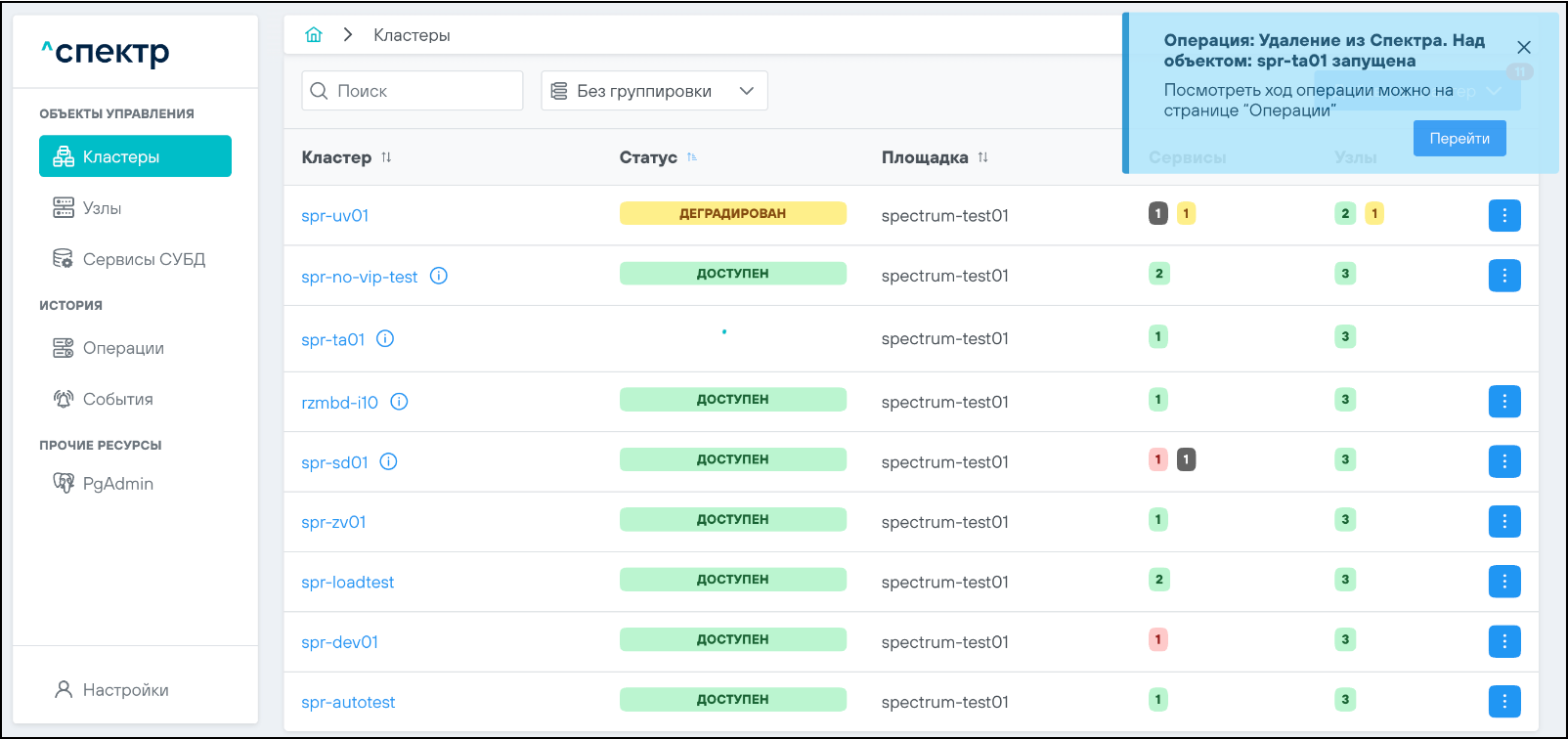This screenshot has height=739, width=1568.
Task: Open Сервисы СУБД in sidebar
Action: [144, 259]
